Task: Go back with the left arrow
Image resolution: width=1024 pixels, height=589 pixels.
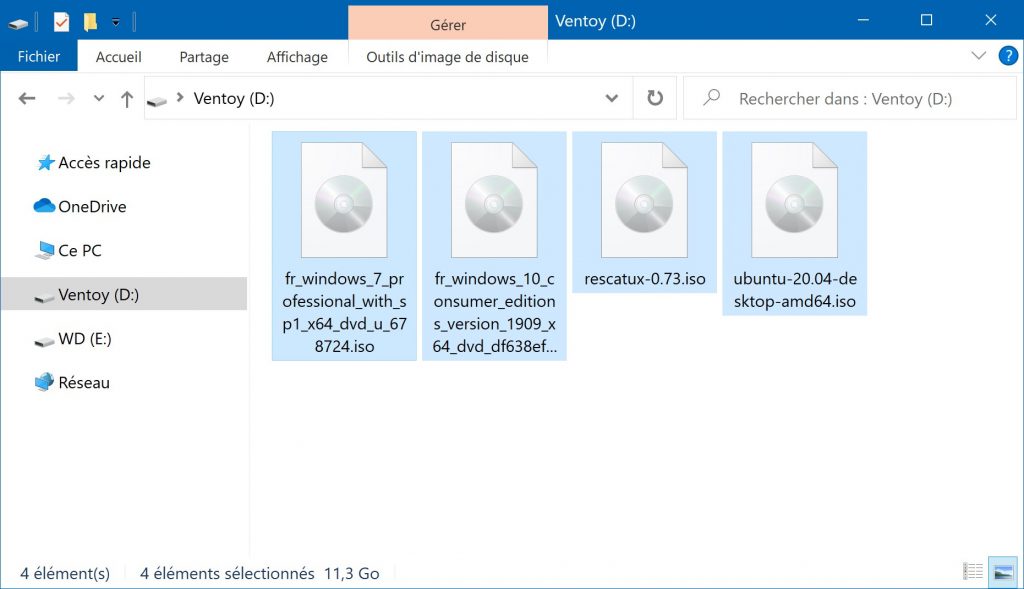Action: pyautogui.click(x=27, y=99)
